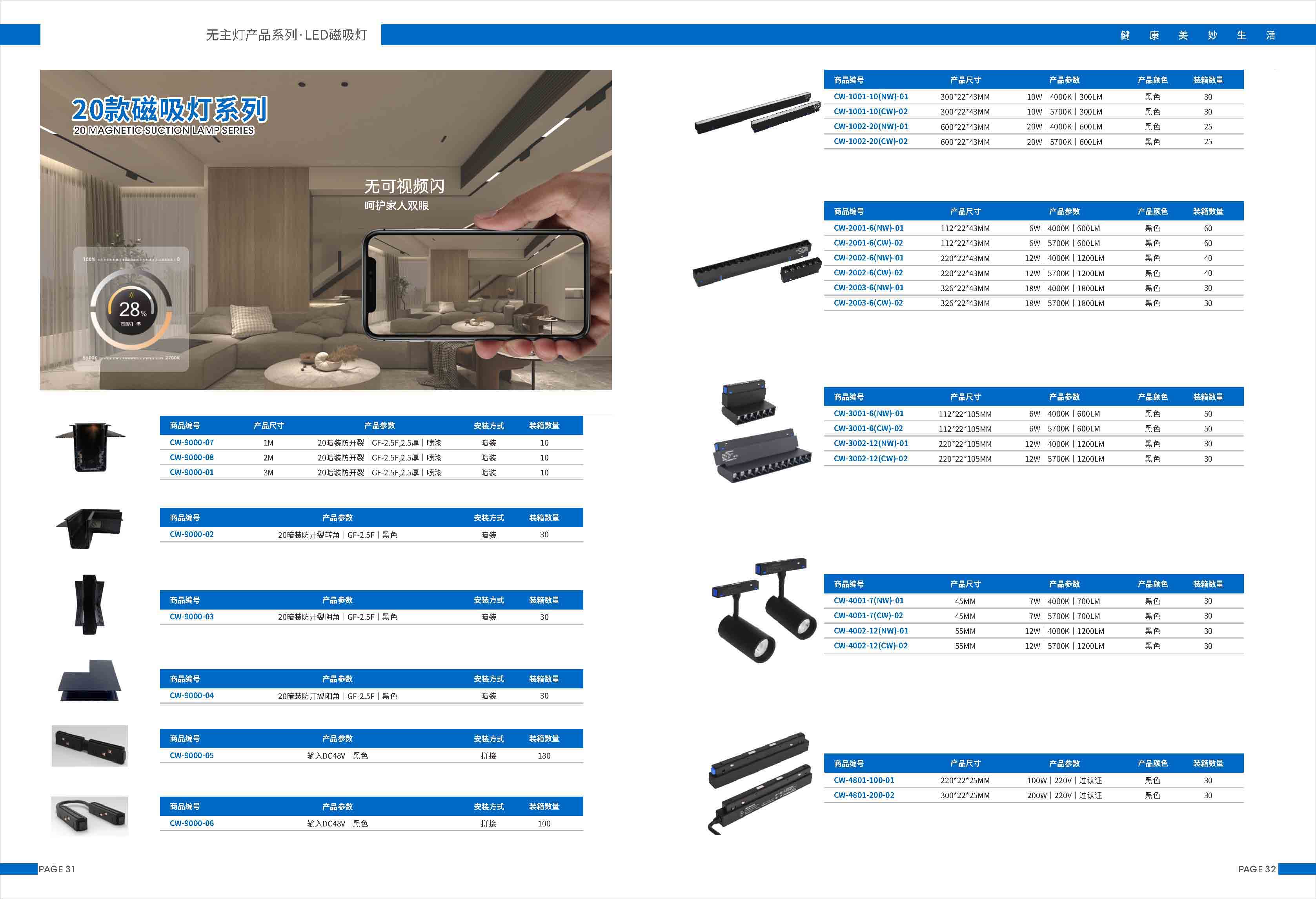Click the product code CW-1001-10(NW)-01
This screenshot has width=1316, height=899.
(x=870, y=97)
